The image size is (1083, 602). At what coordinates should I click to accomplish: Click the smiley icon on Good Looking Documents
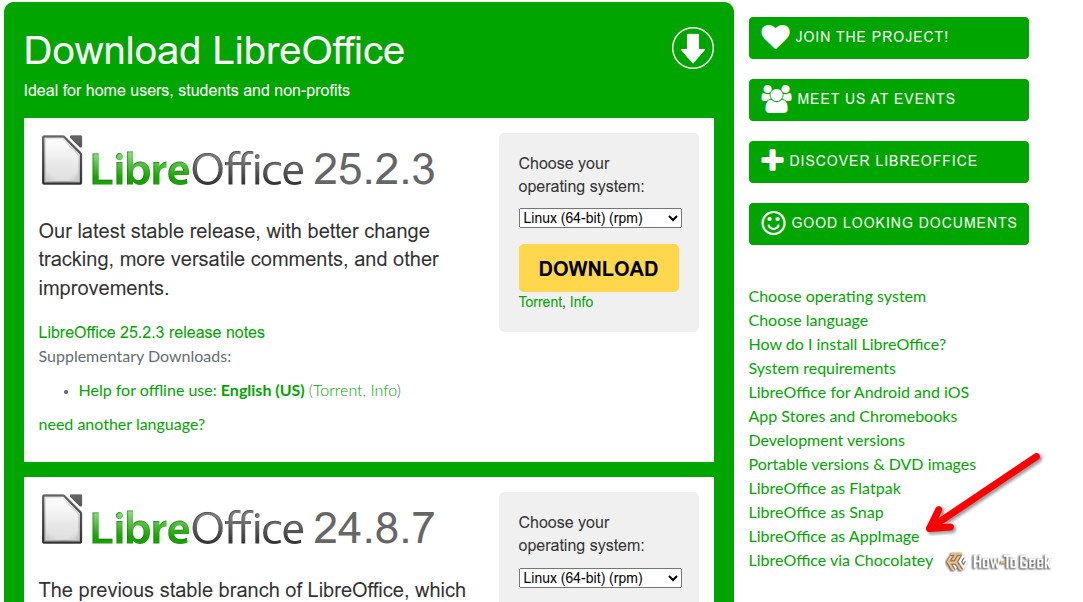(773, 223)
